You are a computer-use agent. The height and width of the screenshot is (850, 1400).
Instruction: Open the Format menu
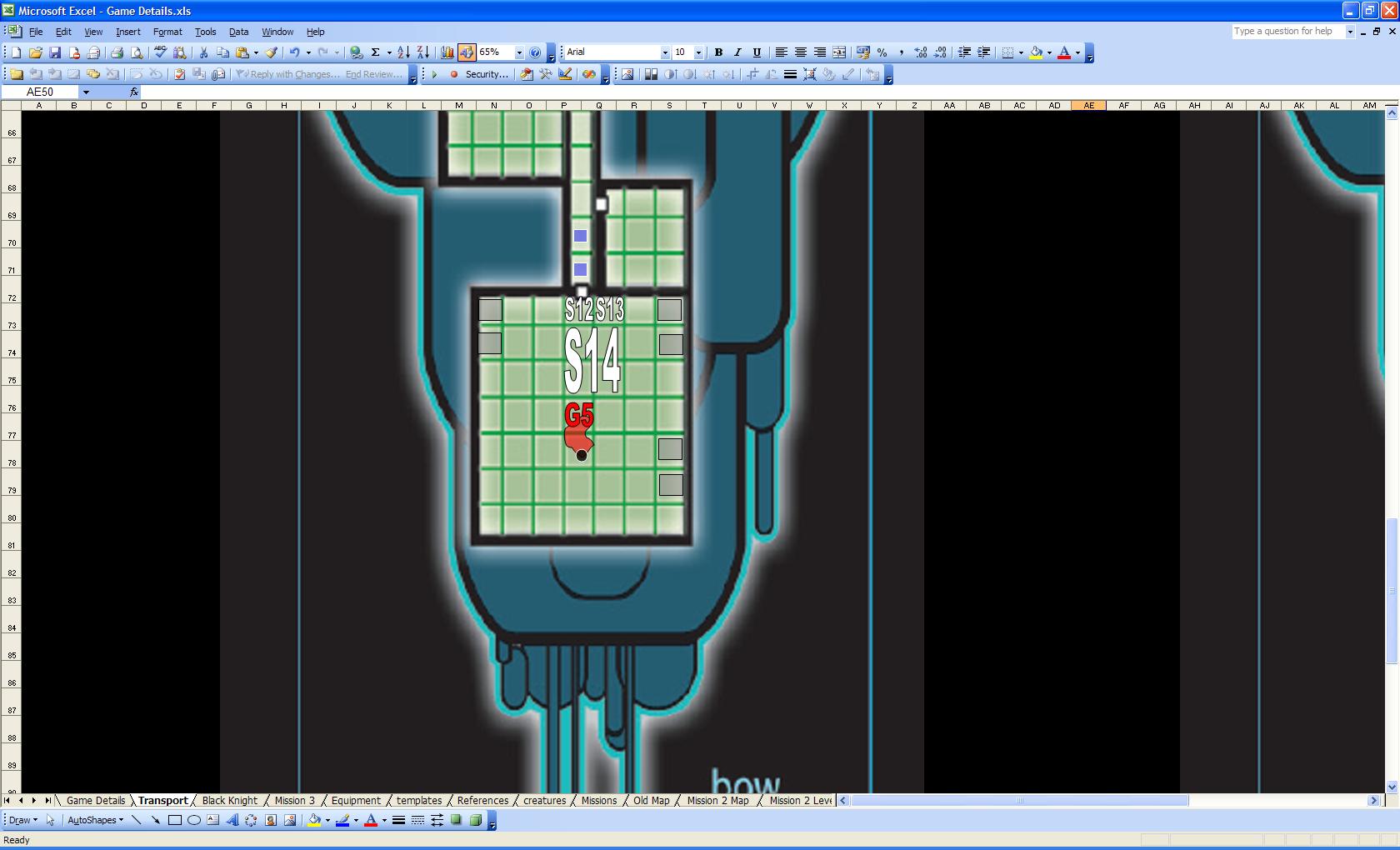pos(167,32)
